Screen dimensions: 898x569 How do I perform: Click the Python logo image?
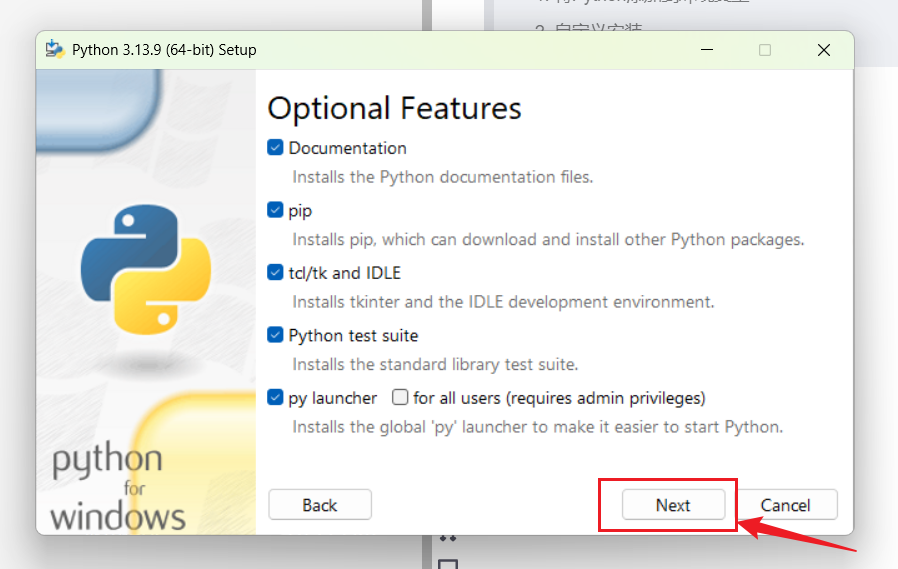146,270
